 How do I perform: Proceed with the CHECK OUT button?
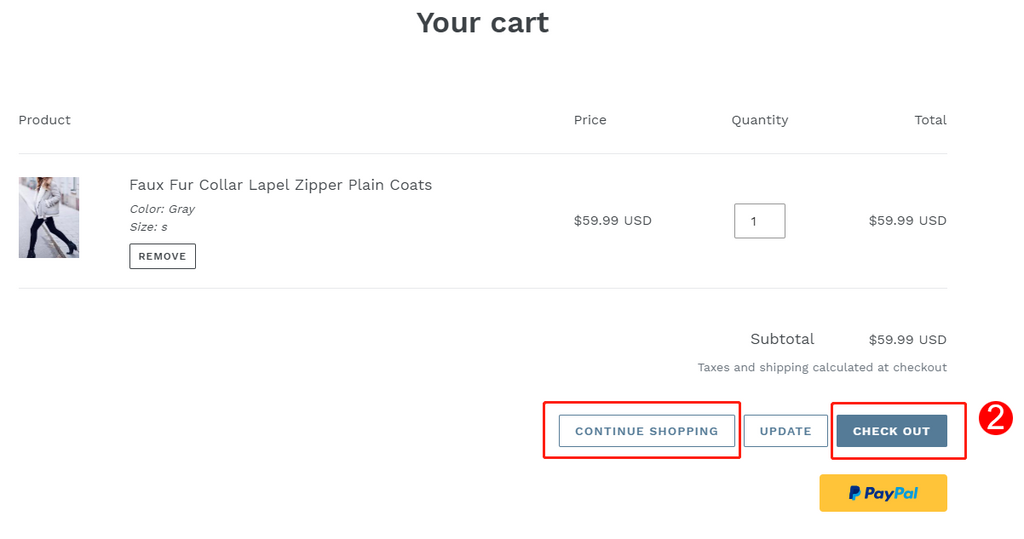tap(891, 431)
